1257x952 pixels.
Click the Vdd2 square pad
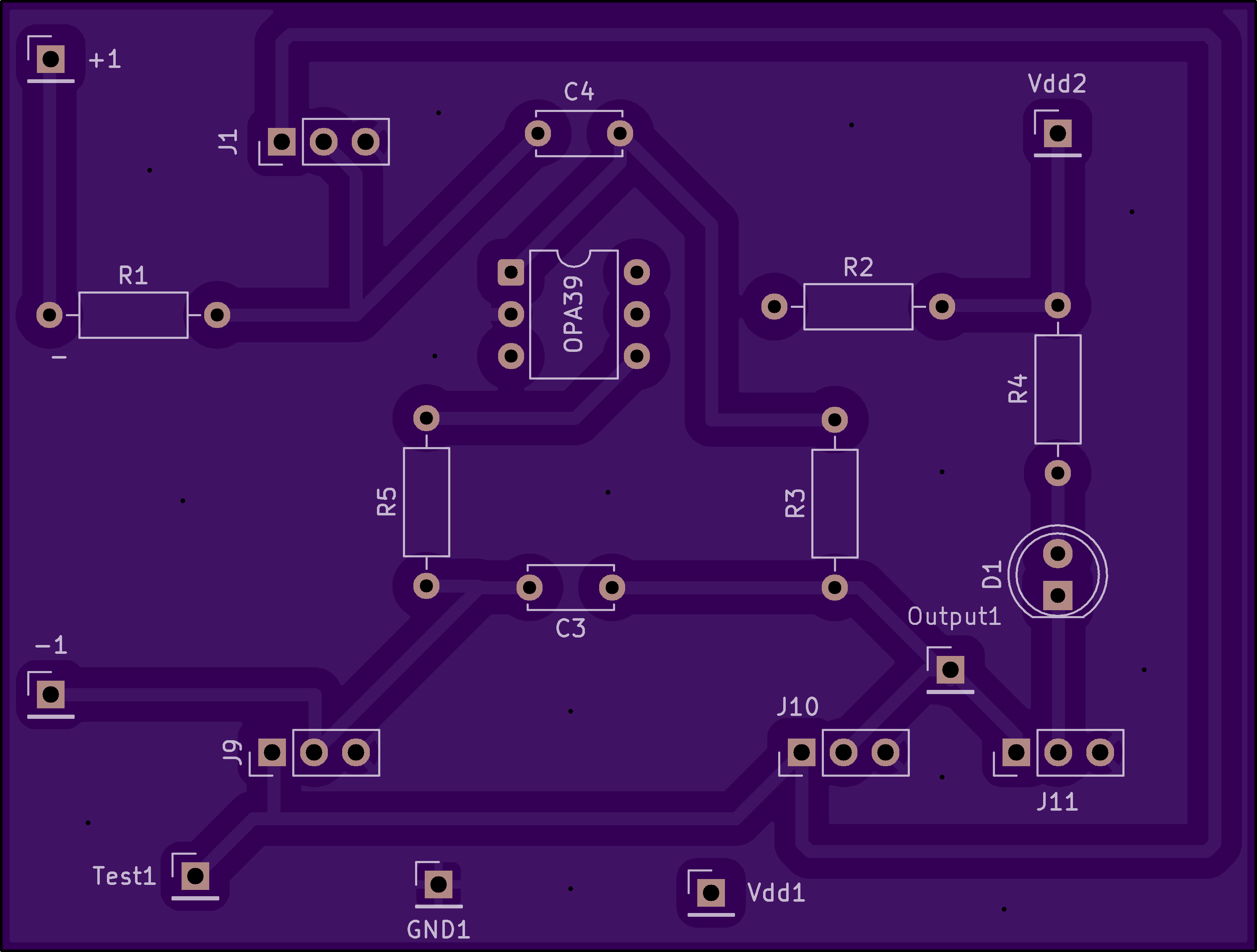(1057, 133)
